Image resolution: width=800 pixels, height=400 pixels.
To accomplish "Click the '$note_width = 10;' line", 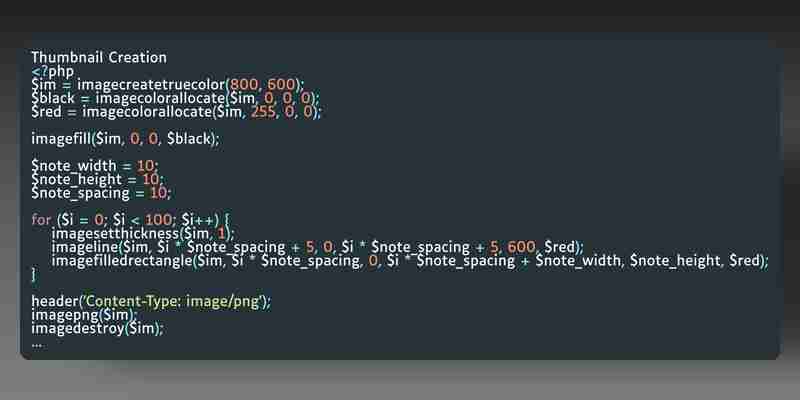I will click(x=95, y=166).
